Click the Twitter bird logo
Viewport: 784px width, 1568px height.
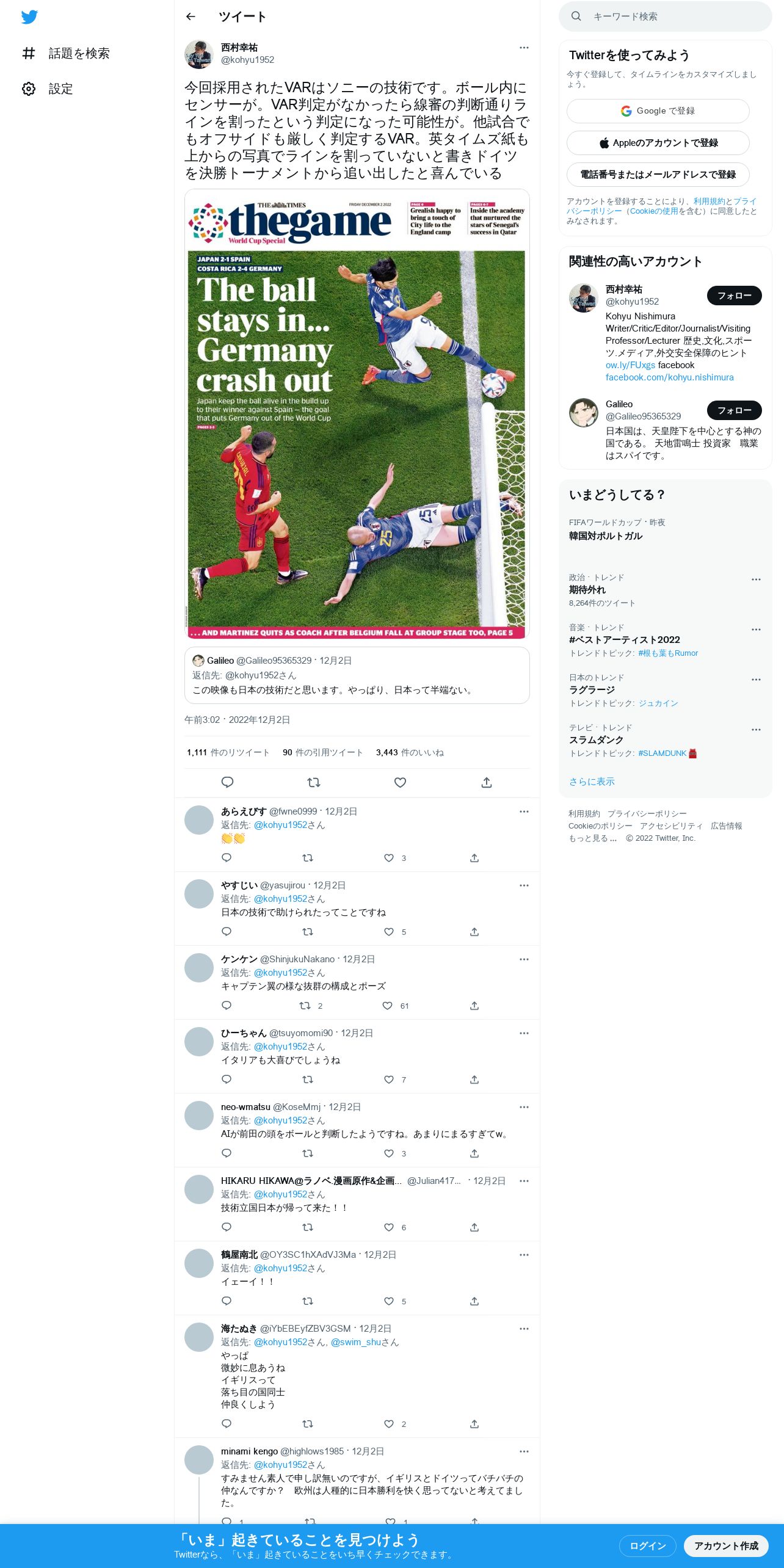(29, 17)
